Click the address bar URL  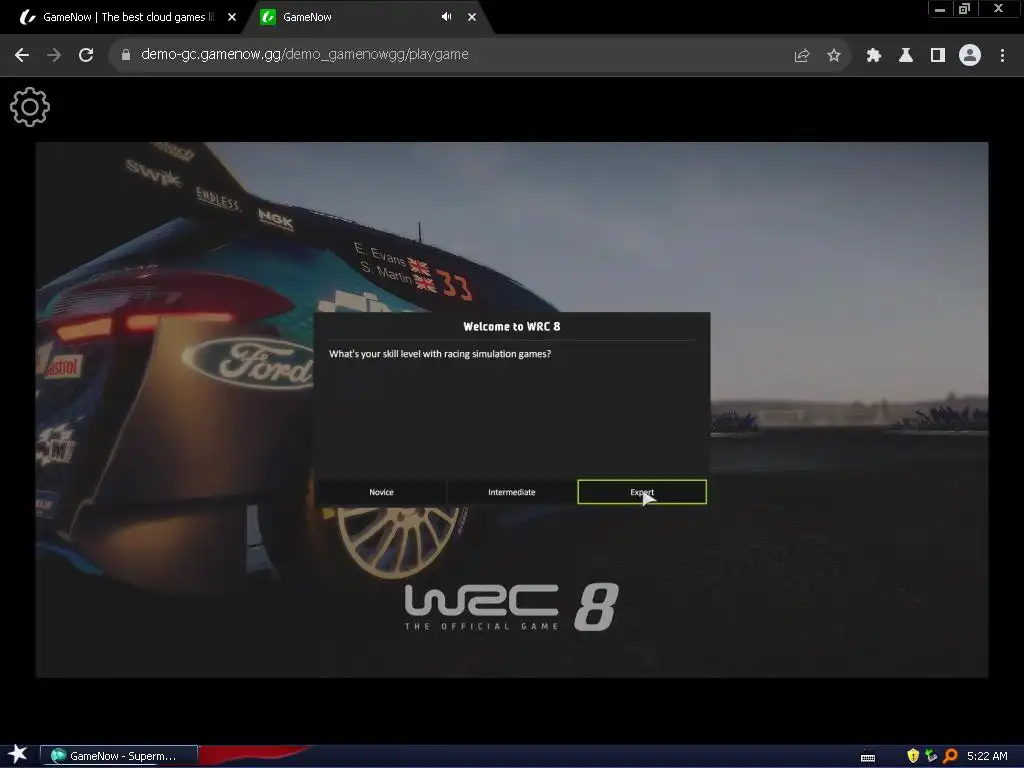304,54
